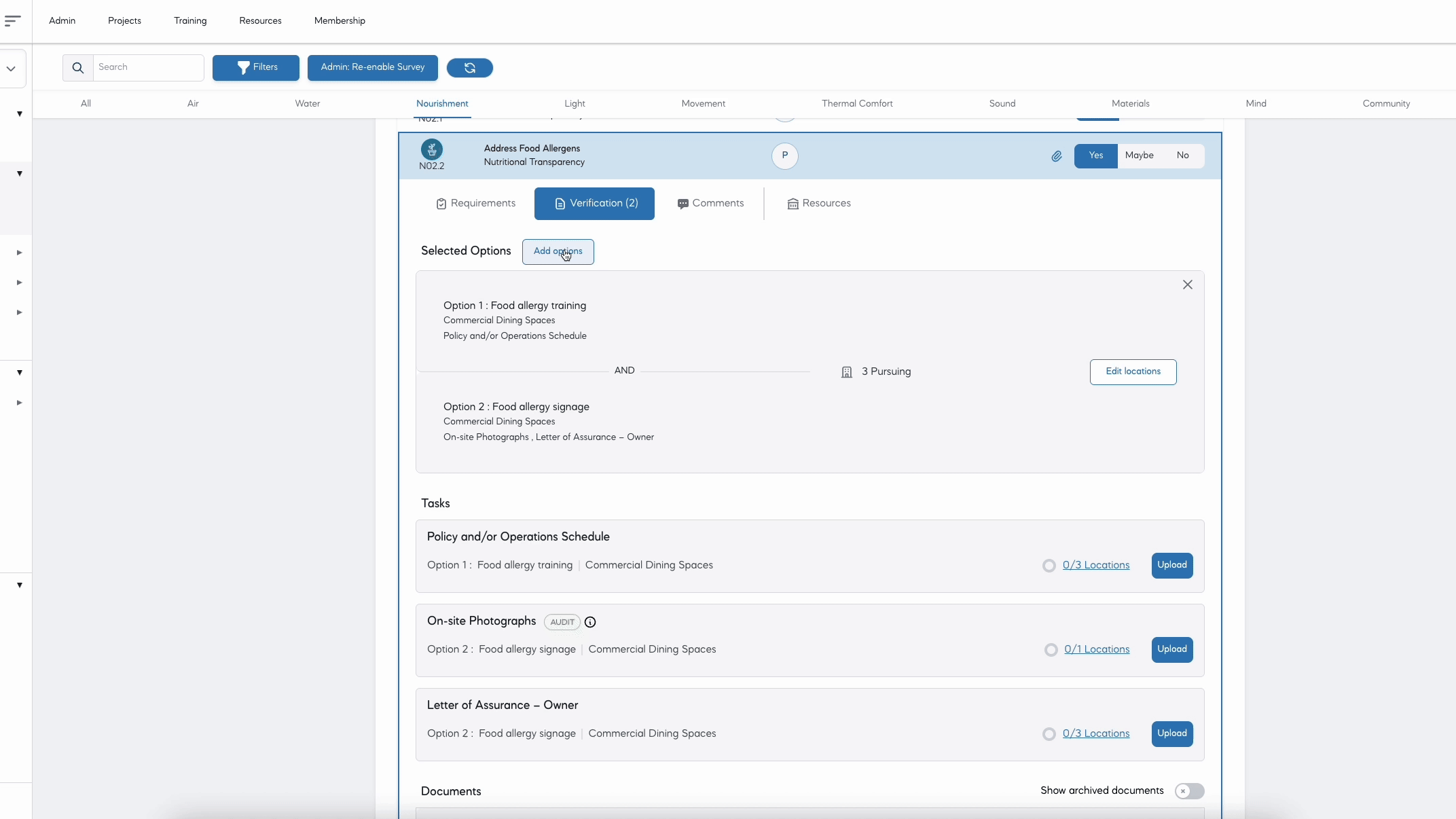Collapse the second sidebar down-arrow section

point(20,174)
